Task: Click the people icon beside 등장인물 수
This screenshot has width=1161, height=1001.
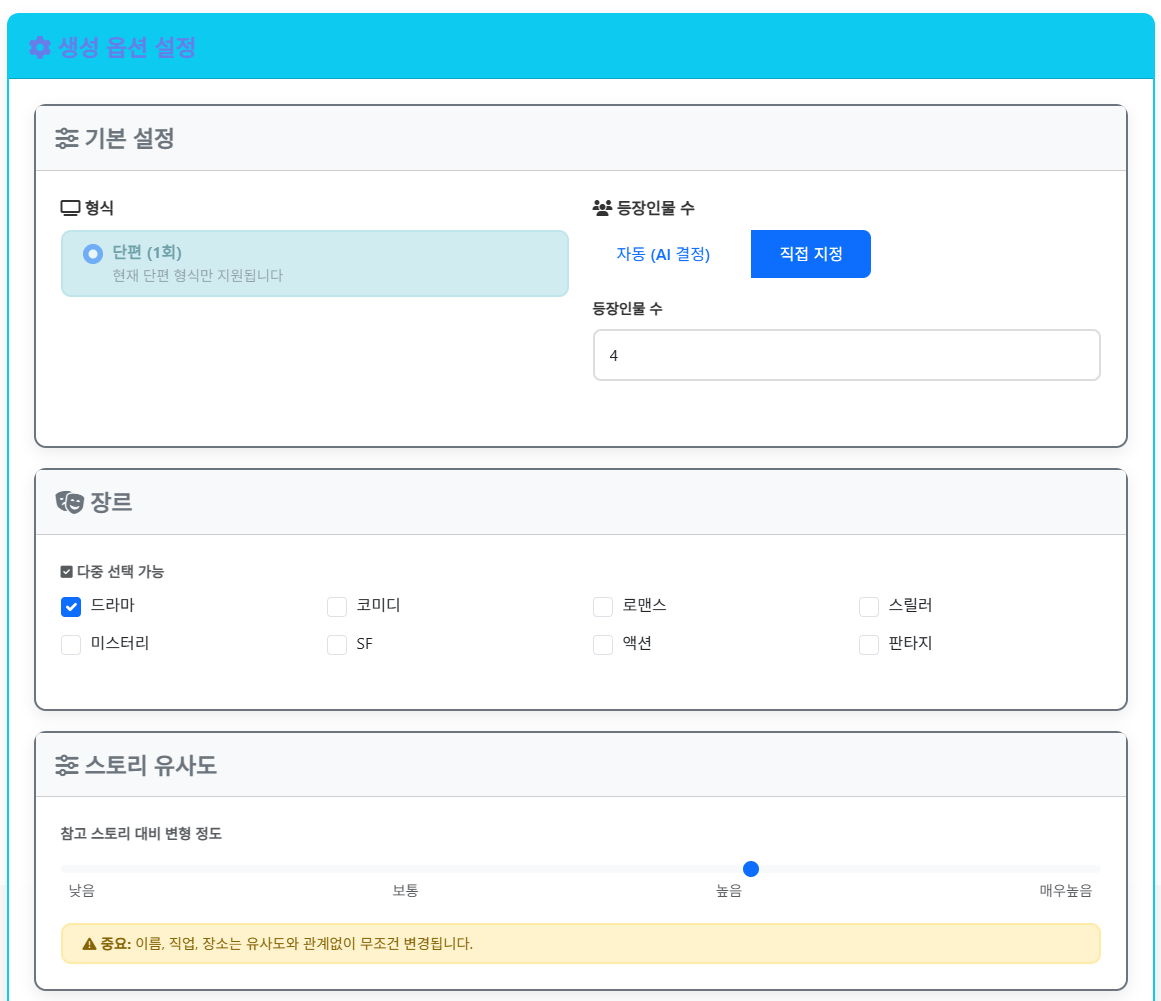Action: [603, 208]
